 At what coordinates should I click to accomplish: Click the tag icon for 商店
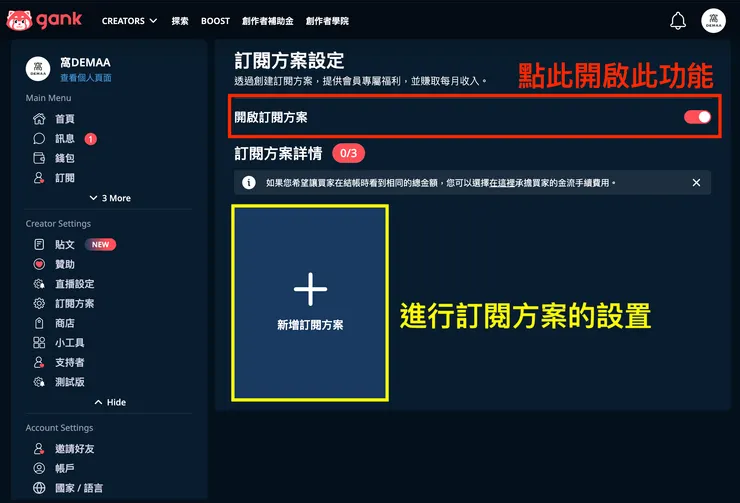[x=39, y=323]
